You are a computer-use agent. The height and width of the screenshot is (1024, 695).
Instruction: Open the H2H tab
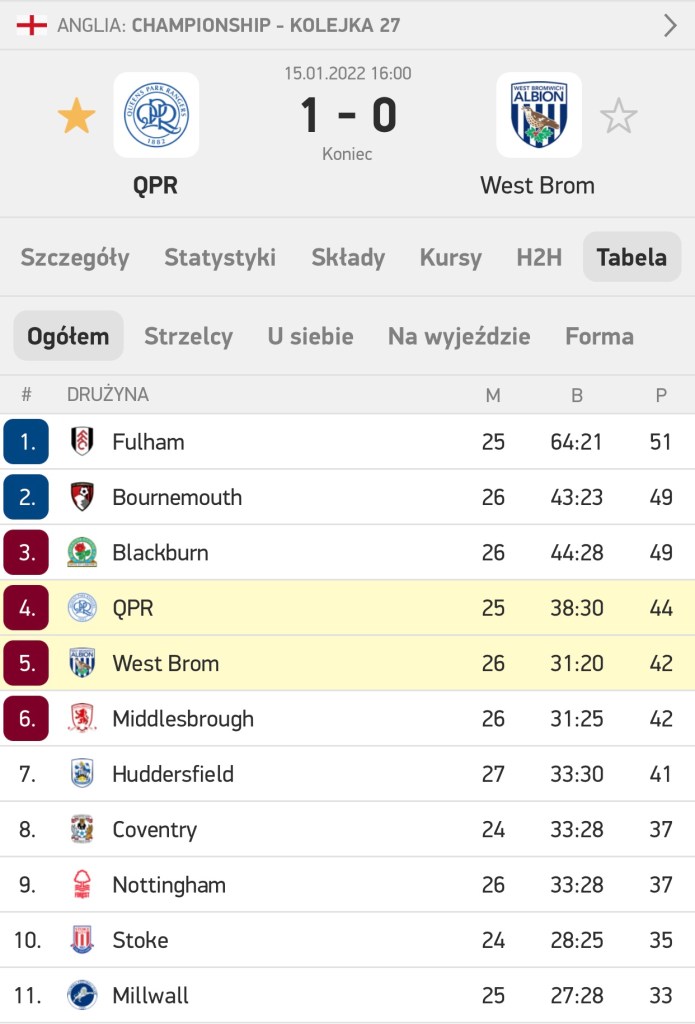(x=539, y=257)
